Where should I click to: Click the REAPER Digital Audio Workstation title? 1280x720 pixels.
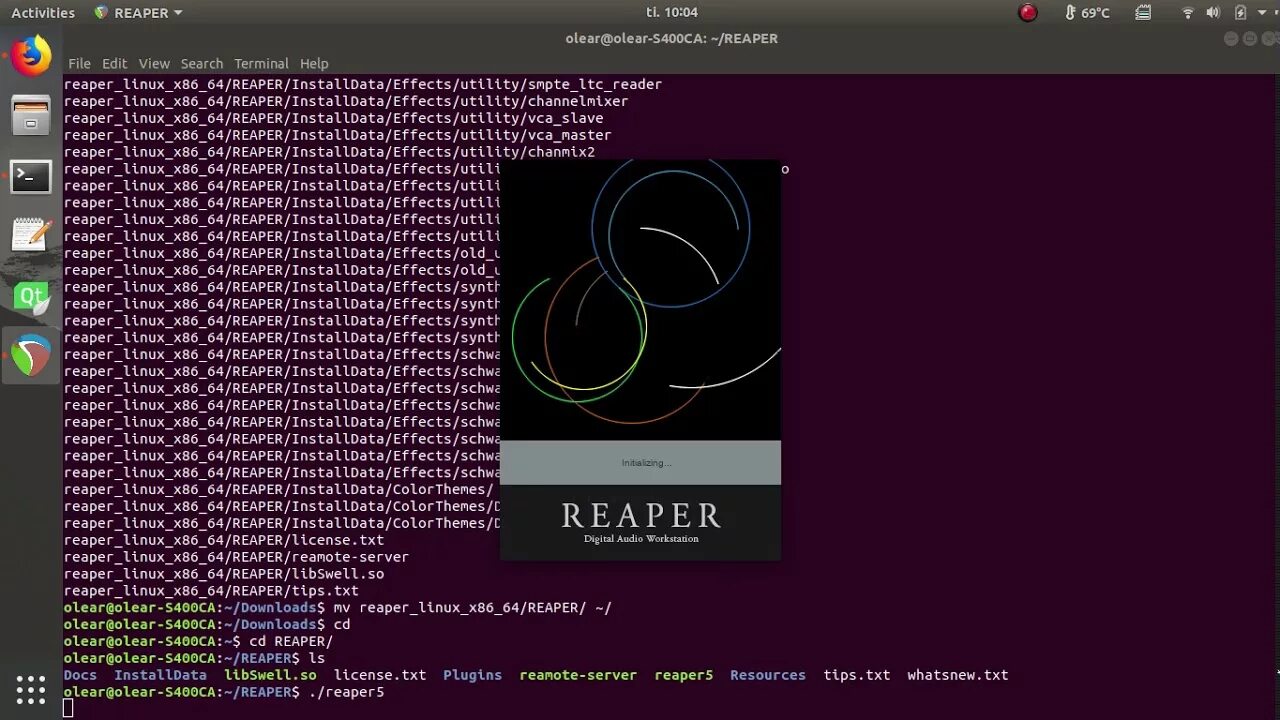coord(641,523)
